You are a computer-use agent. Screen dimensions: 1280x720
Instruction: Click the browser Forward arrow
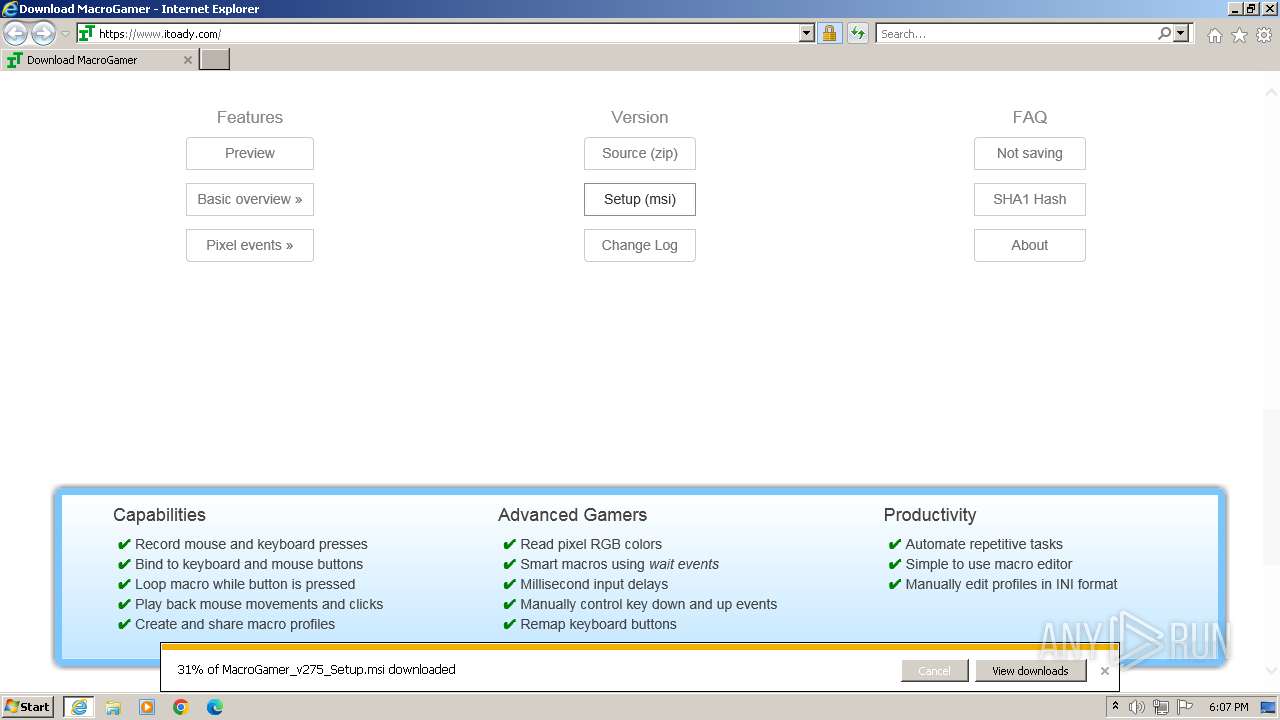(43, 34)
